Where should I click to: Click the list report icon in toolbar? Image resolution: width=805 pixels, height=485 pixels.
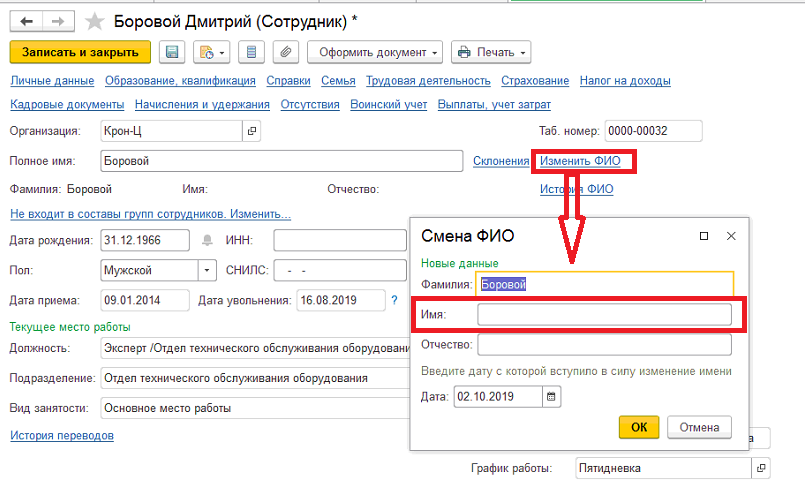coord(251,52)
